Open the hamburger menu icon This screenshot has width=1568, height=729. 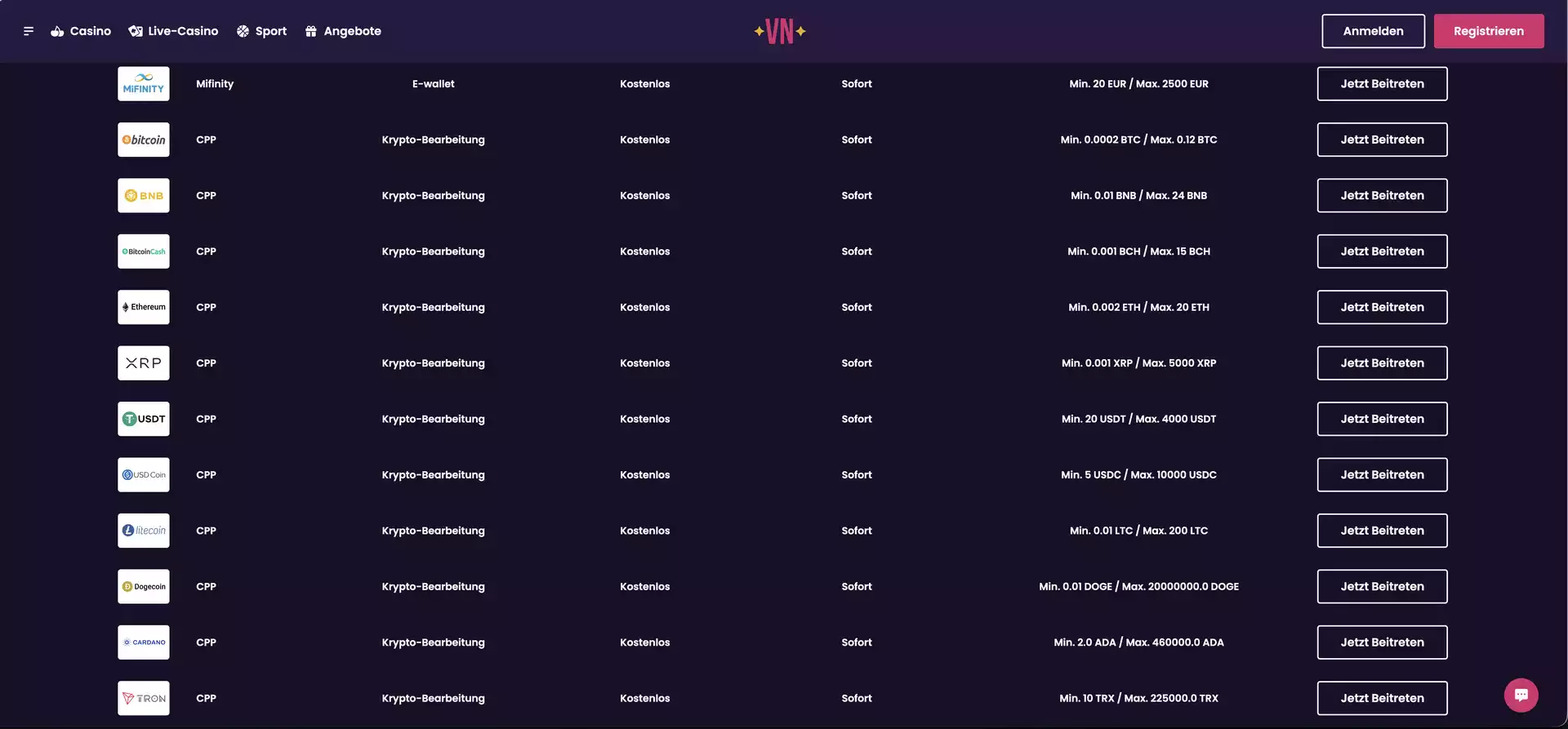point(29,31)
